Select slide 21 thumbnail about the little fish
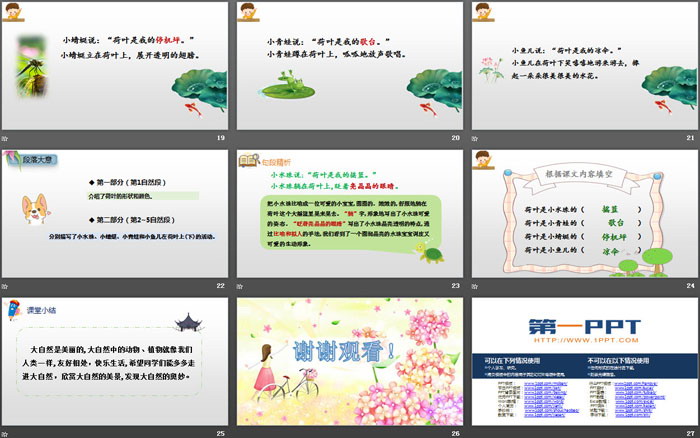700x438 pixels. [585, 66]
